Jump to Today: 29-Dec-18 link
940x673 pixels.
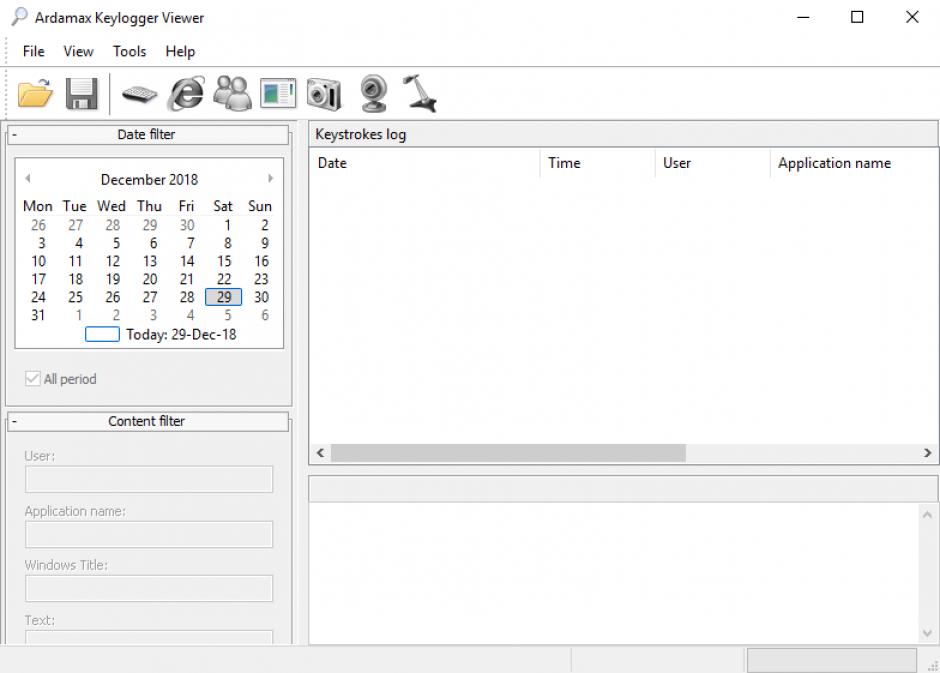click(x=180, y=334)
